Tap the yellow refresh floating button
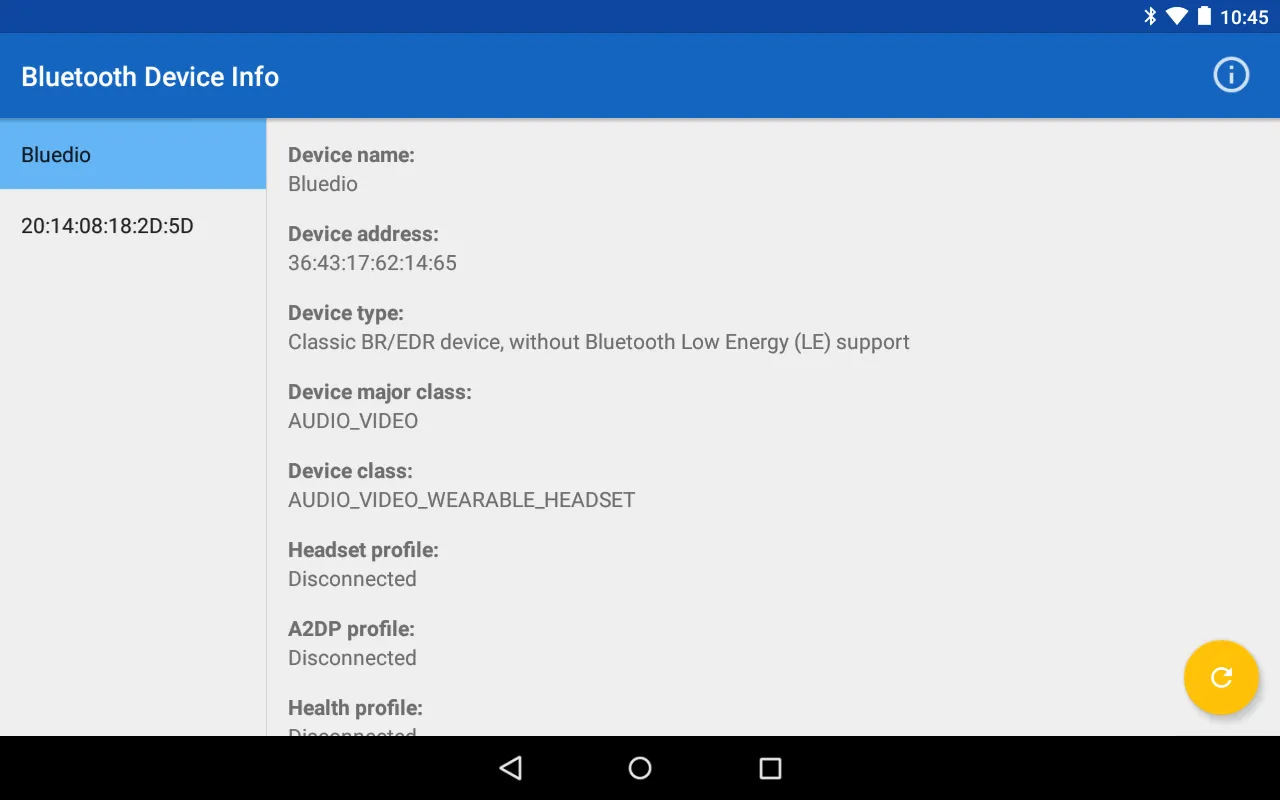The image size is (1280, 800). [1221, 677]
